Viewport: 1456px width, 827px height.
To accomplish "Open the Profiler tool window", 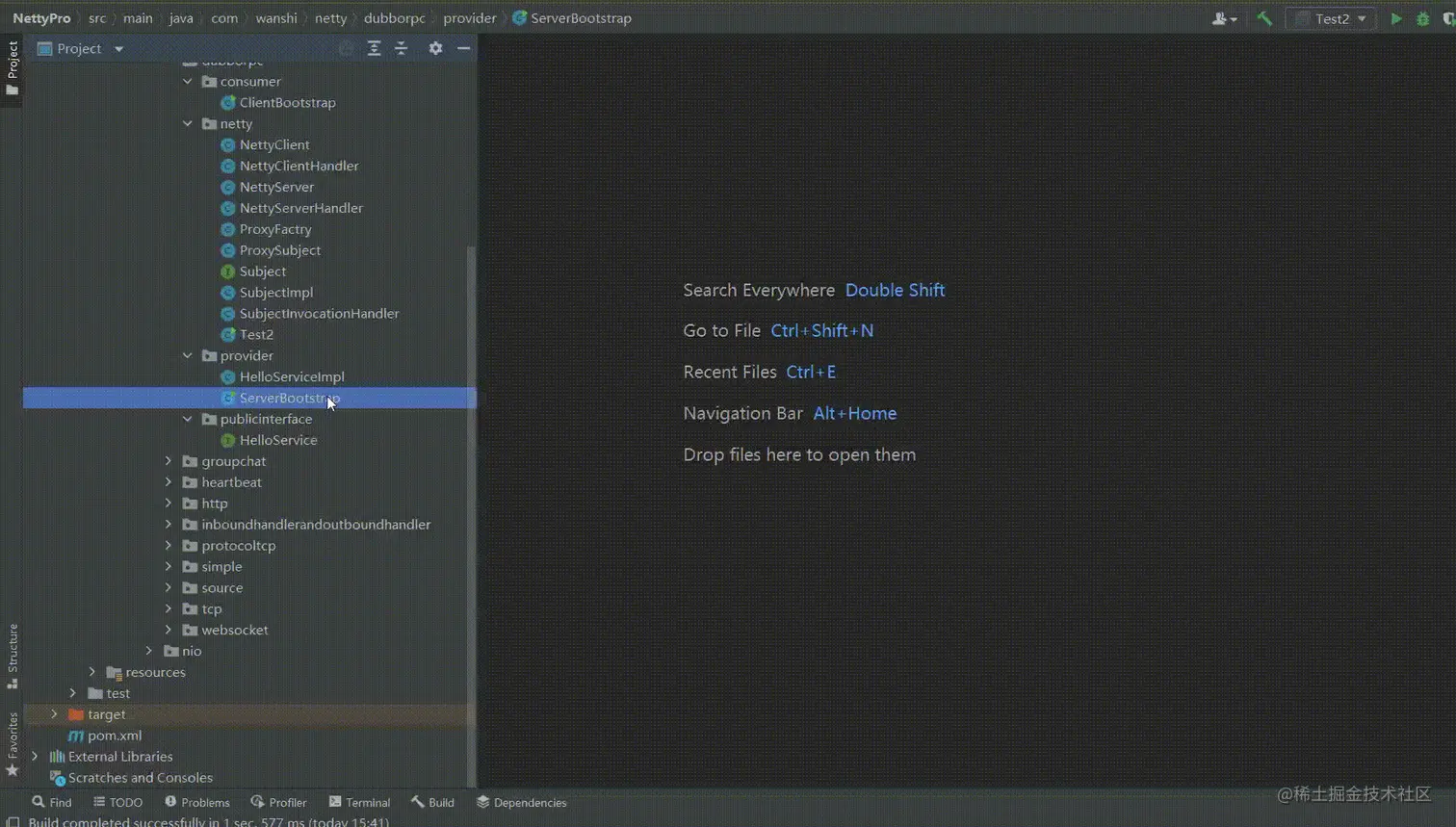I will pos(278,802).
